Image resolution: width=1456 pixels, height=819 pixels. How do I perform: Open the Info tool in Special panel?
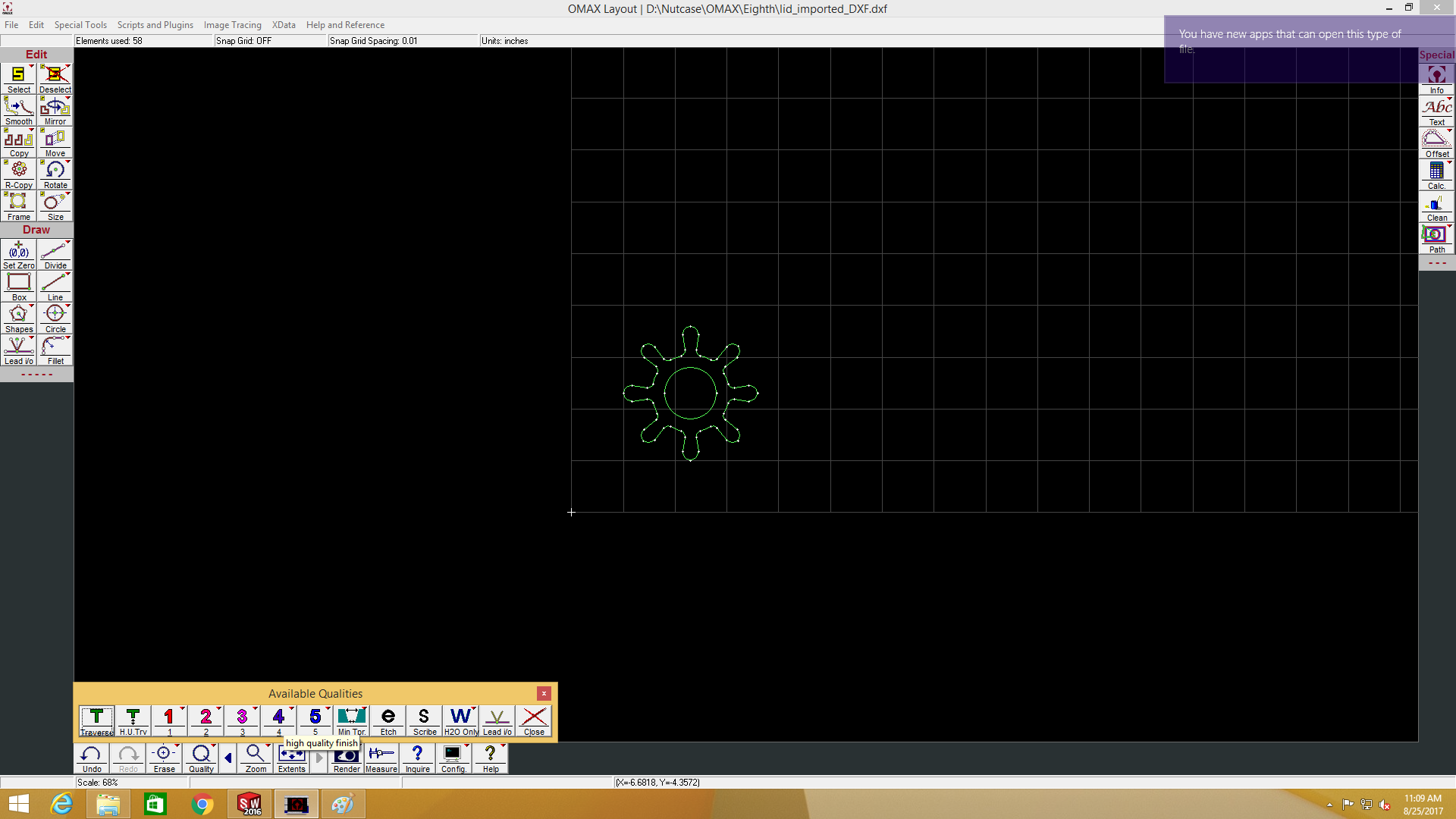(x=1436, y=80)
